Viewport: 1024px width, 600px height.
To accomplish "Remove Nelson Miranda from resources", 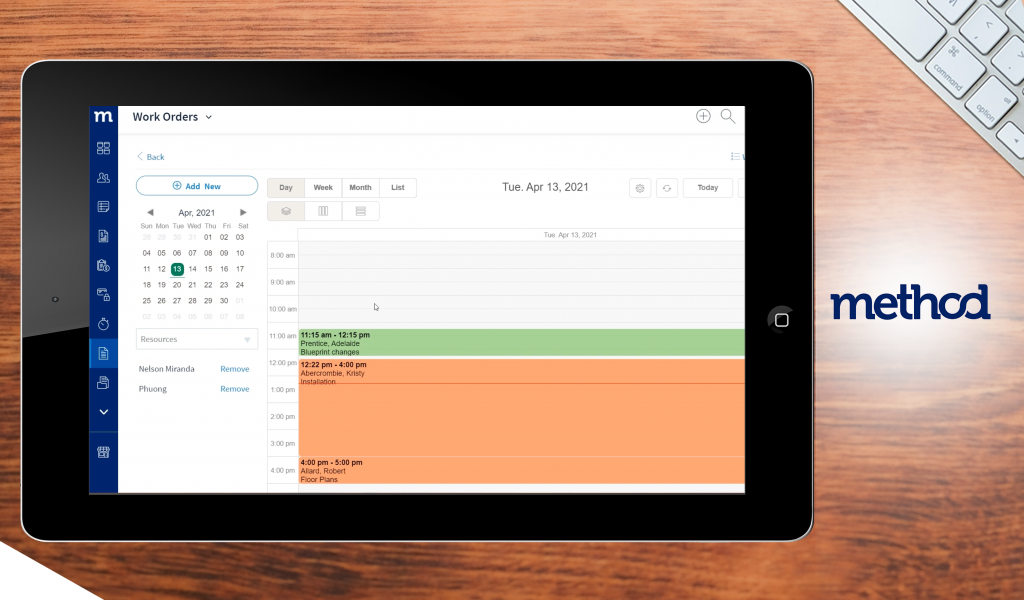I will pos(235,369).
